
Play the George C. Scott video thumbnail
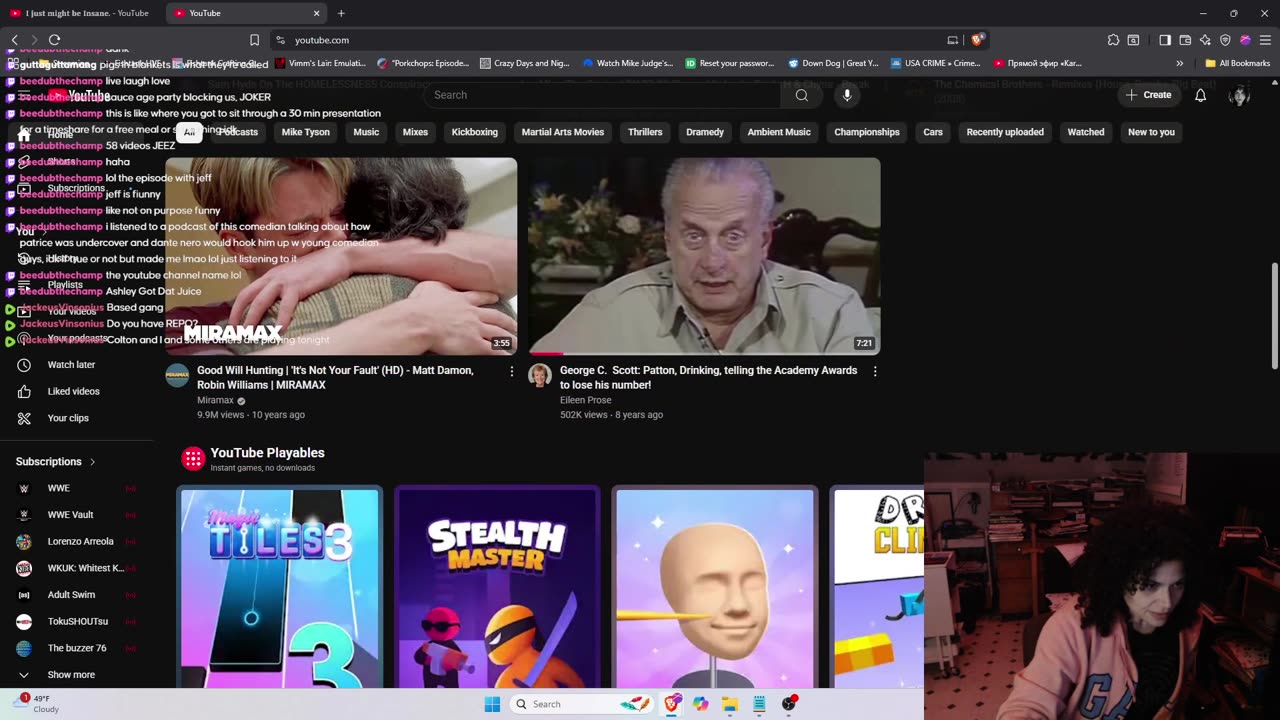click(704, 256)
